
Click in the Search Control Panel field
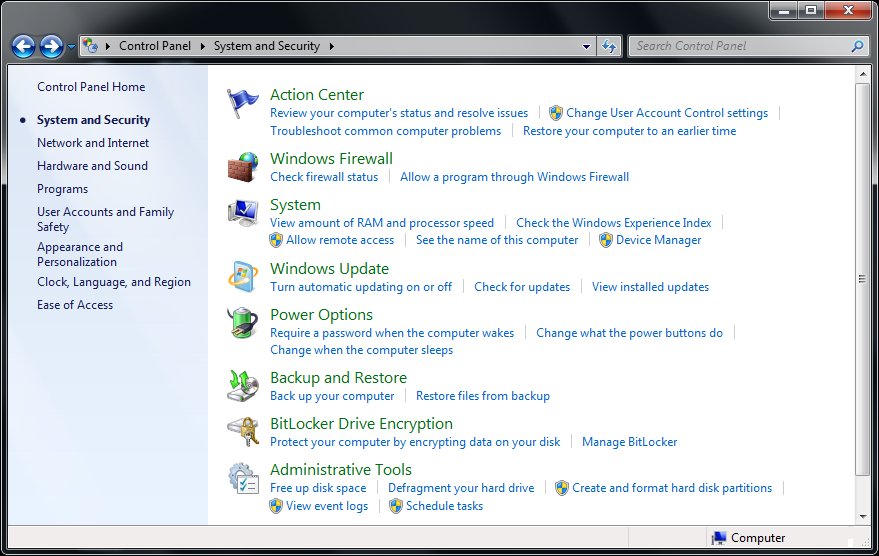click(x=740, y=46)
